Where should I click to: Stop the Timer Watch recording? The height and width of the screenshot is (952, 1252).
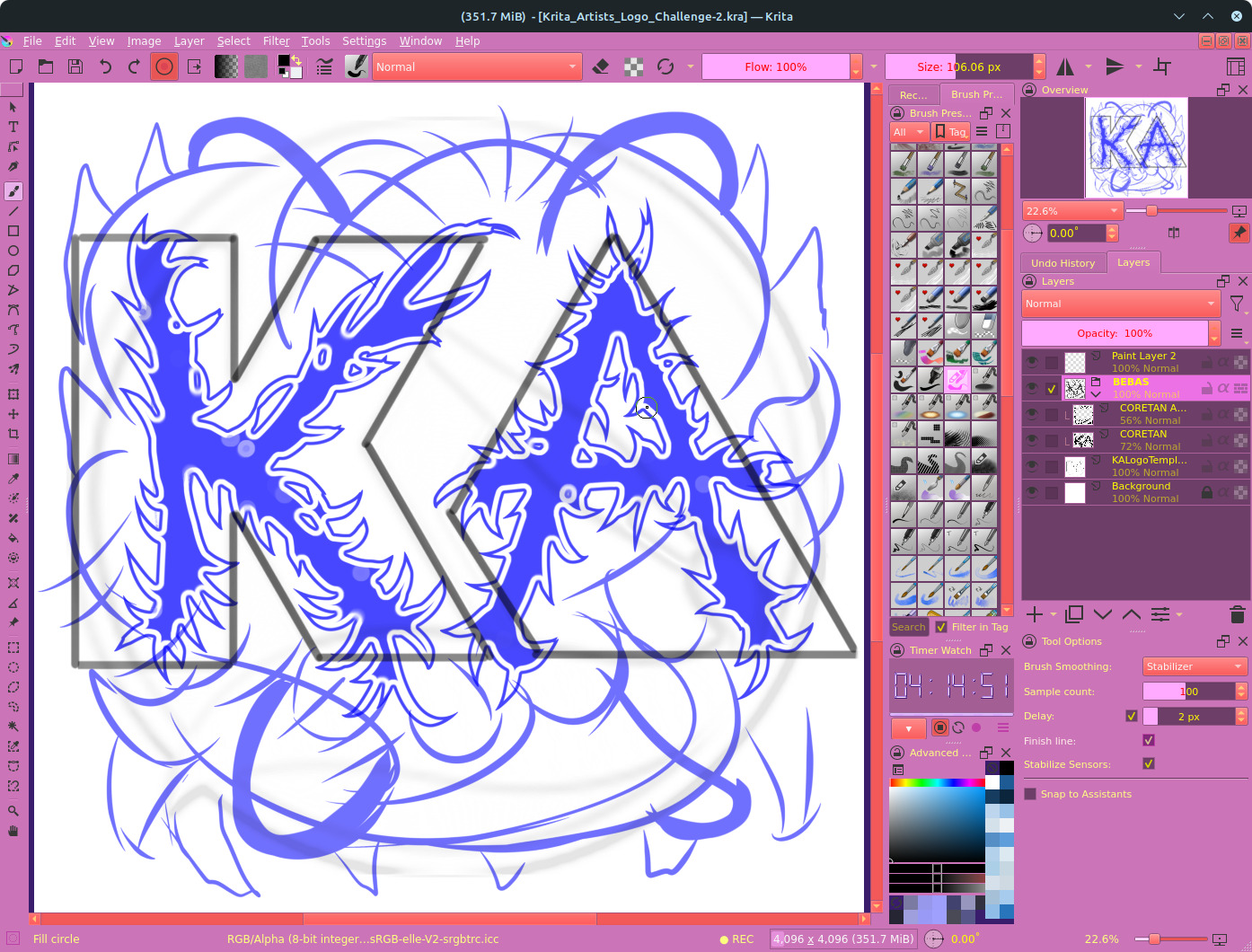[x=940, y=728]
